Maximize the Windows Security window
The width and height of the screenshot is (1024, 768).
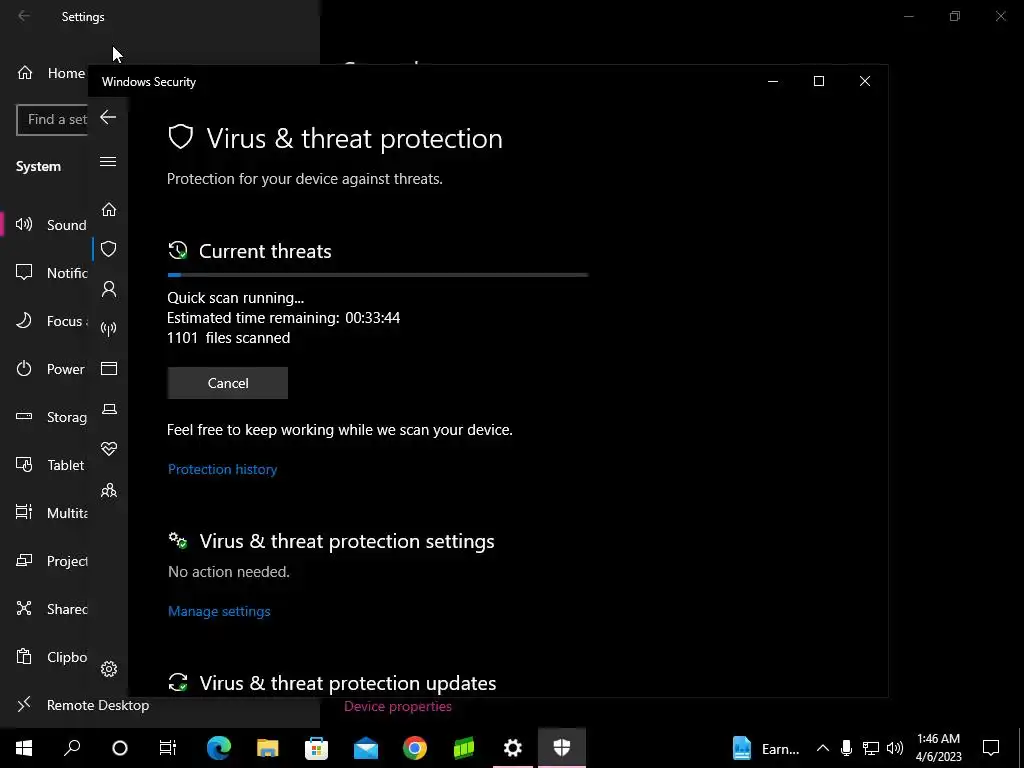(819, 81)
